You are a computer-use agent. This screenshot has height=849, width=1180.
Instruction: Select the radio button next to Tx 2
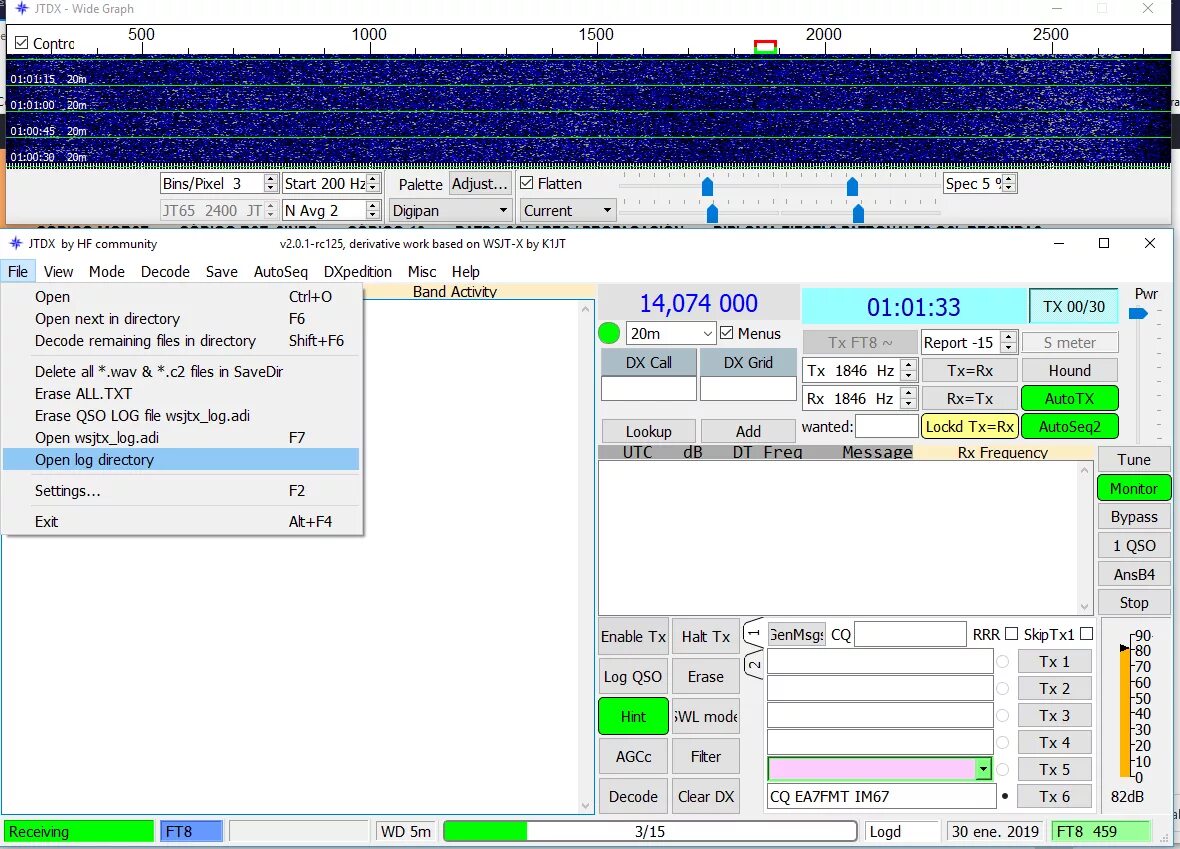(1002, 689)
